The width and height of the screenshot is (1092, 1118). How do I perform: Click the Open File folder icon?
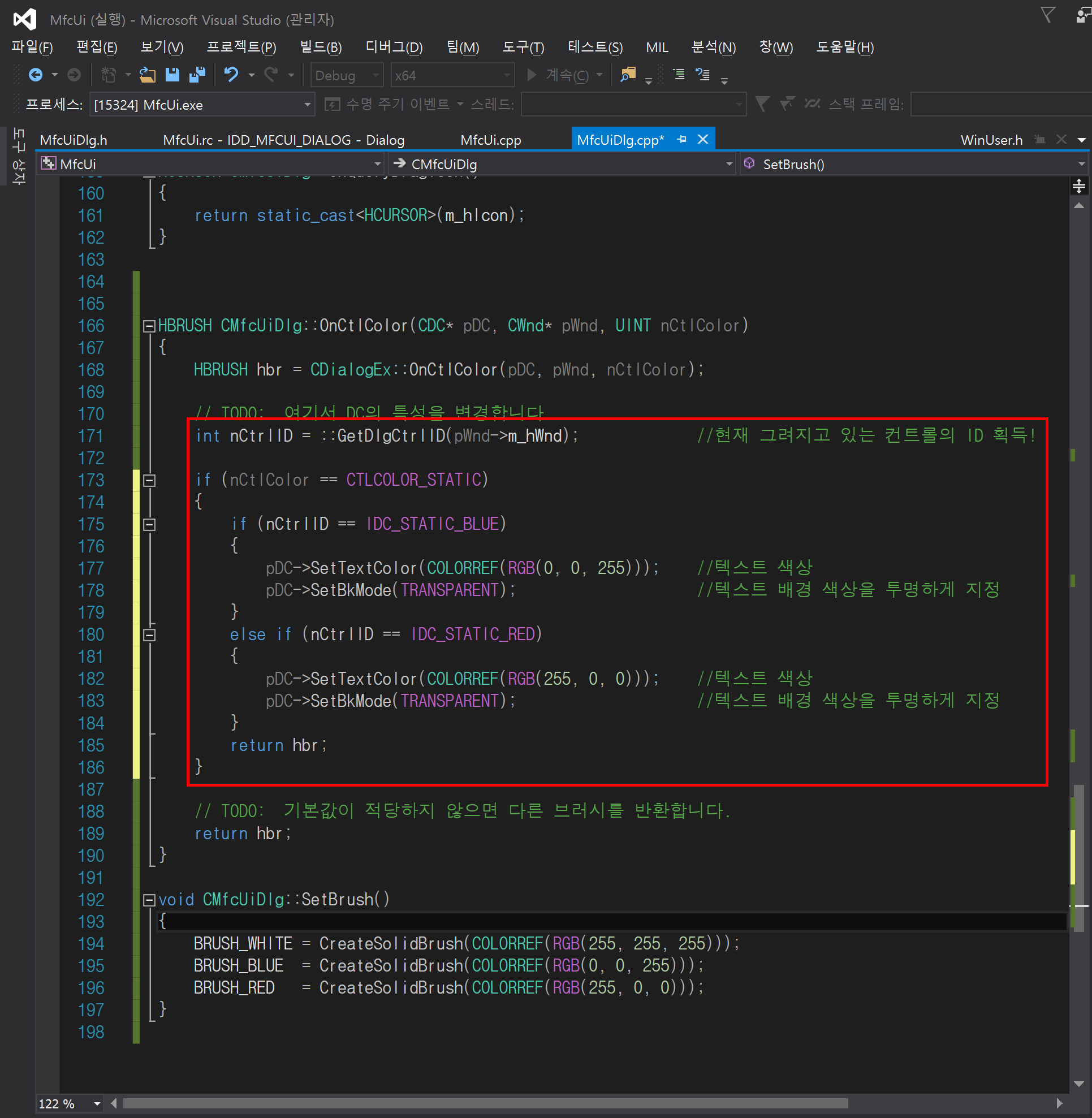[x=148, y=75]
